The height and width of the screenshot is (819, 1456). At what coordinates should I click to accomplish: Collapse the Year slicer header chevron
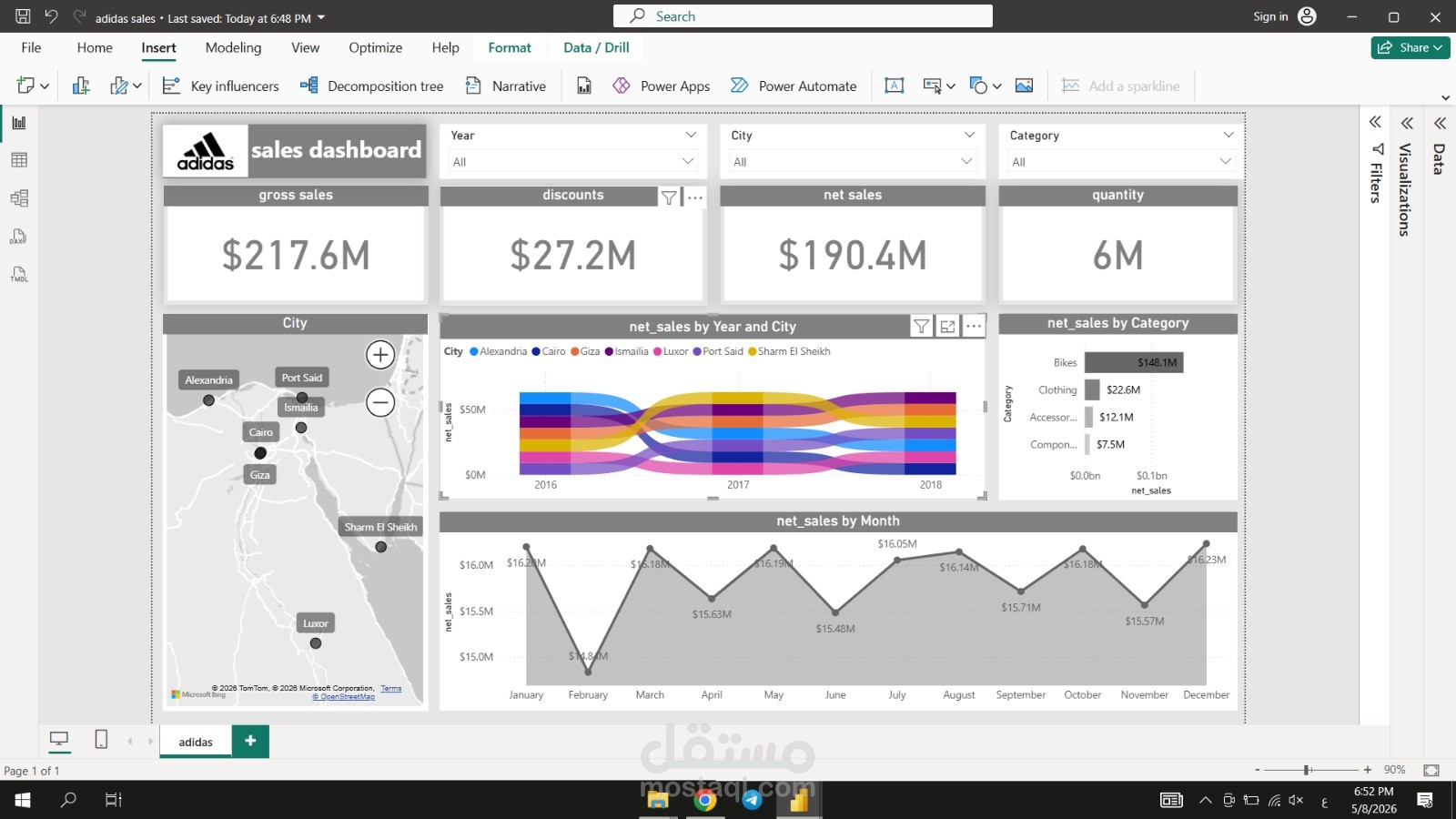(x=692, y=135)
